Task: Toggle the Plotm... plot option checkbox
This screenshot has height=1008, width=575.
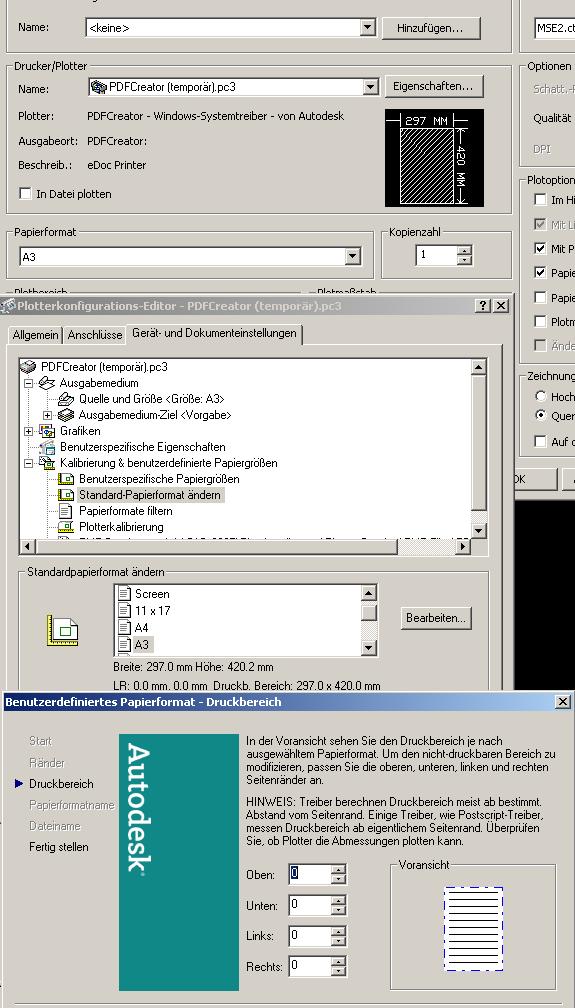Action: [x=540, y=321]
